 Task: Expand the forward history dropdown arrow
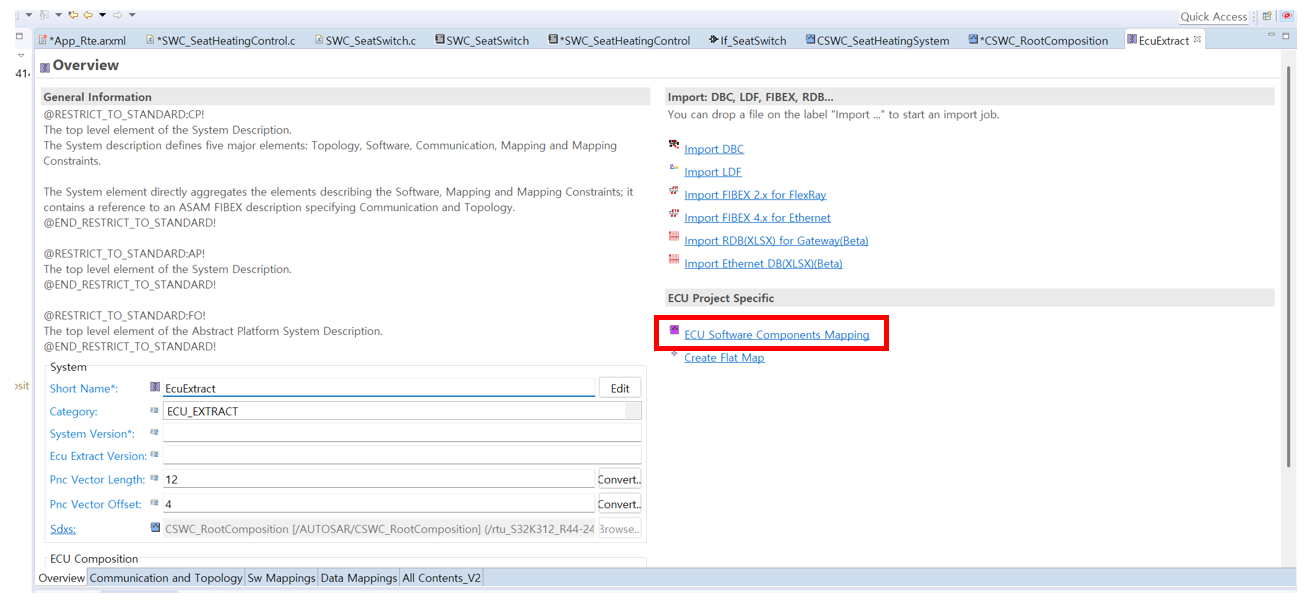132,15
